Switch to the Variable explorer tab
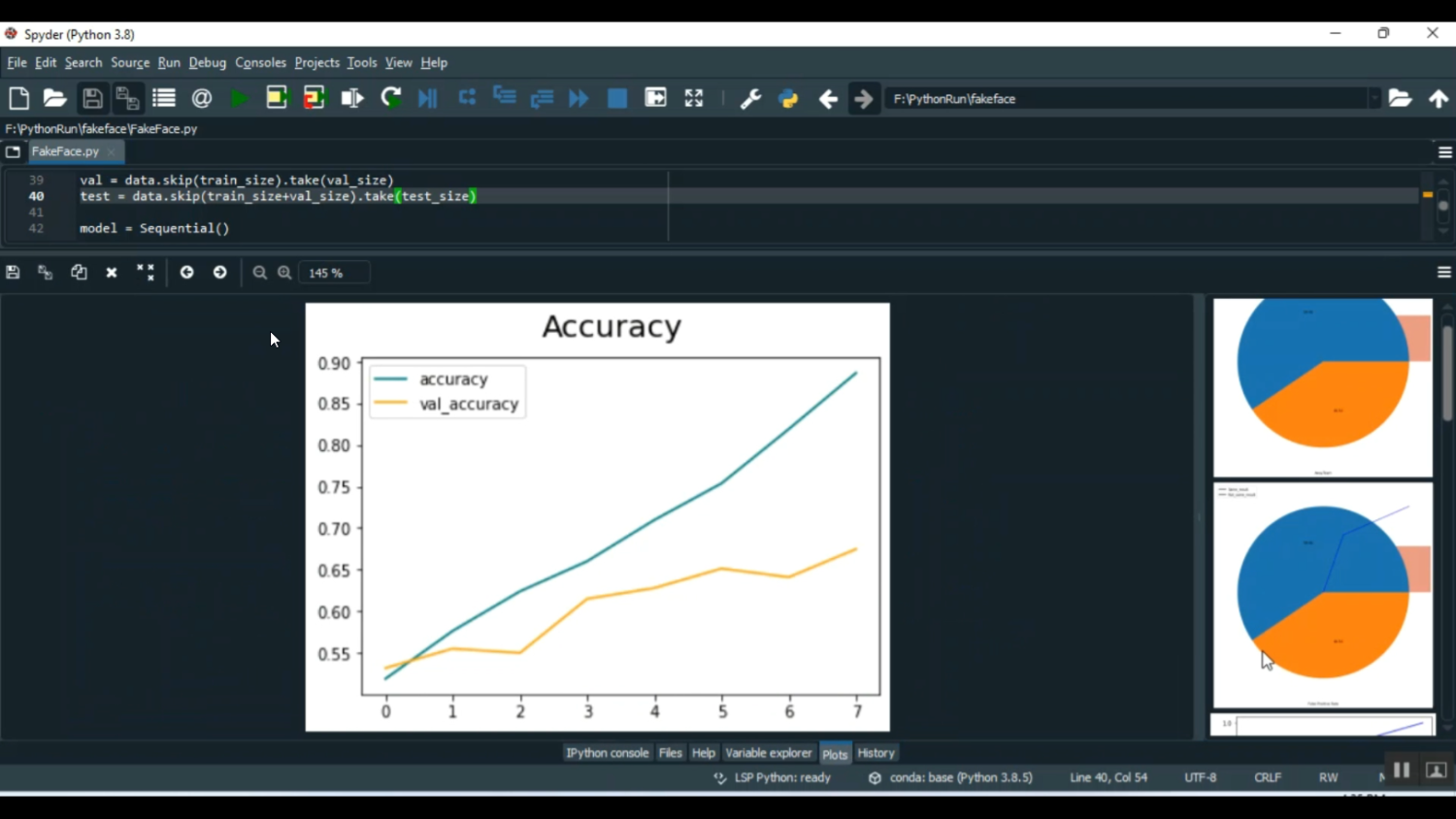1456x819 pixels. tap(768, 753)
